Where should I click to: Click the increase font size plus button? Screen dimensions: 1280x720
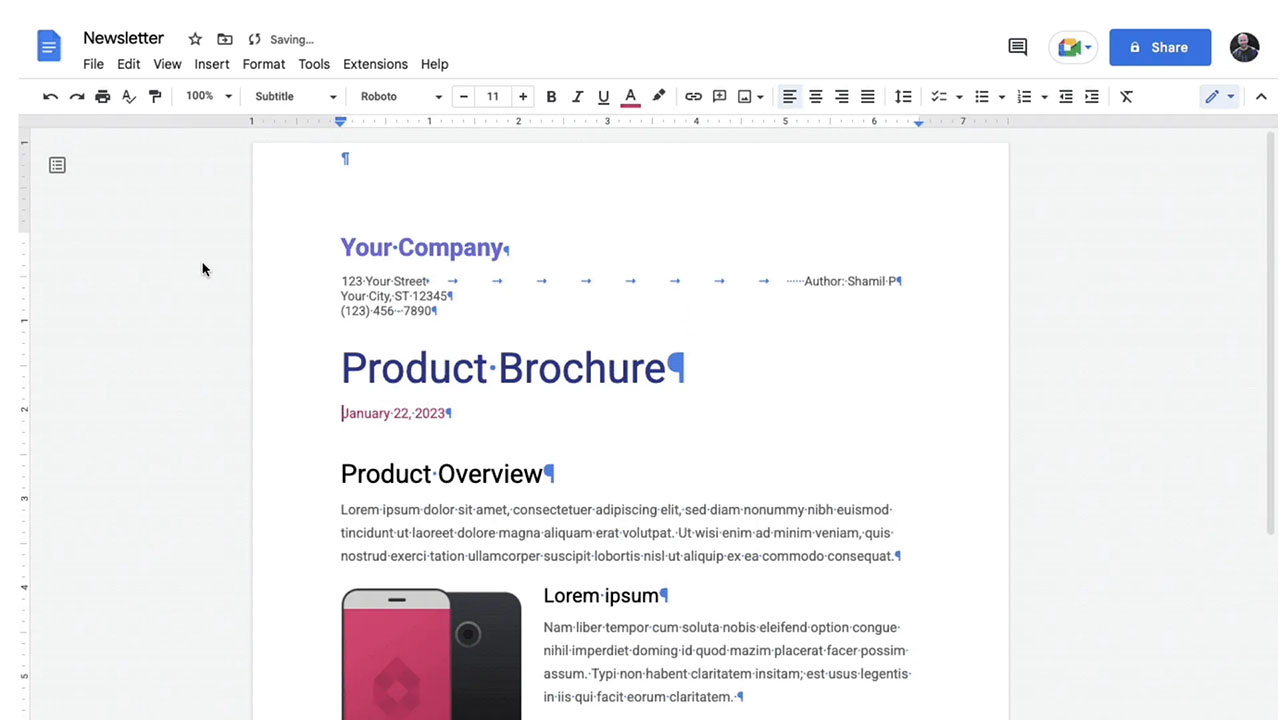(522, 97)
